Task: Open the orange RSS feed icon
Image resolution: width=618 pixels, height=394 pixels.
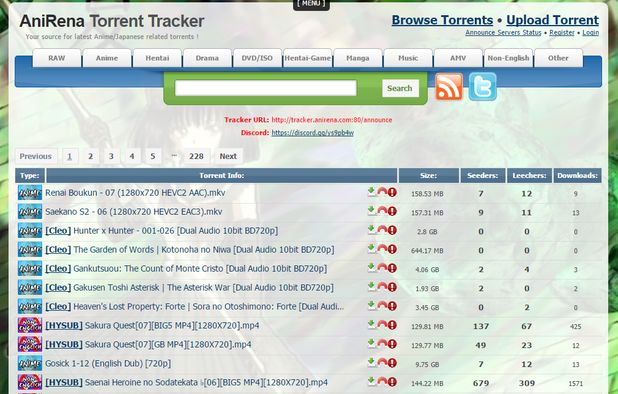Action: click(449, 86)
